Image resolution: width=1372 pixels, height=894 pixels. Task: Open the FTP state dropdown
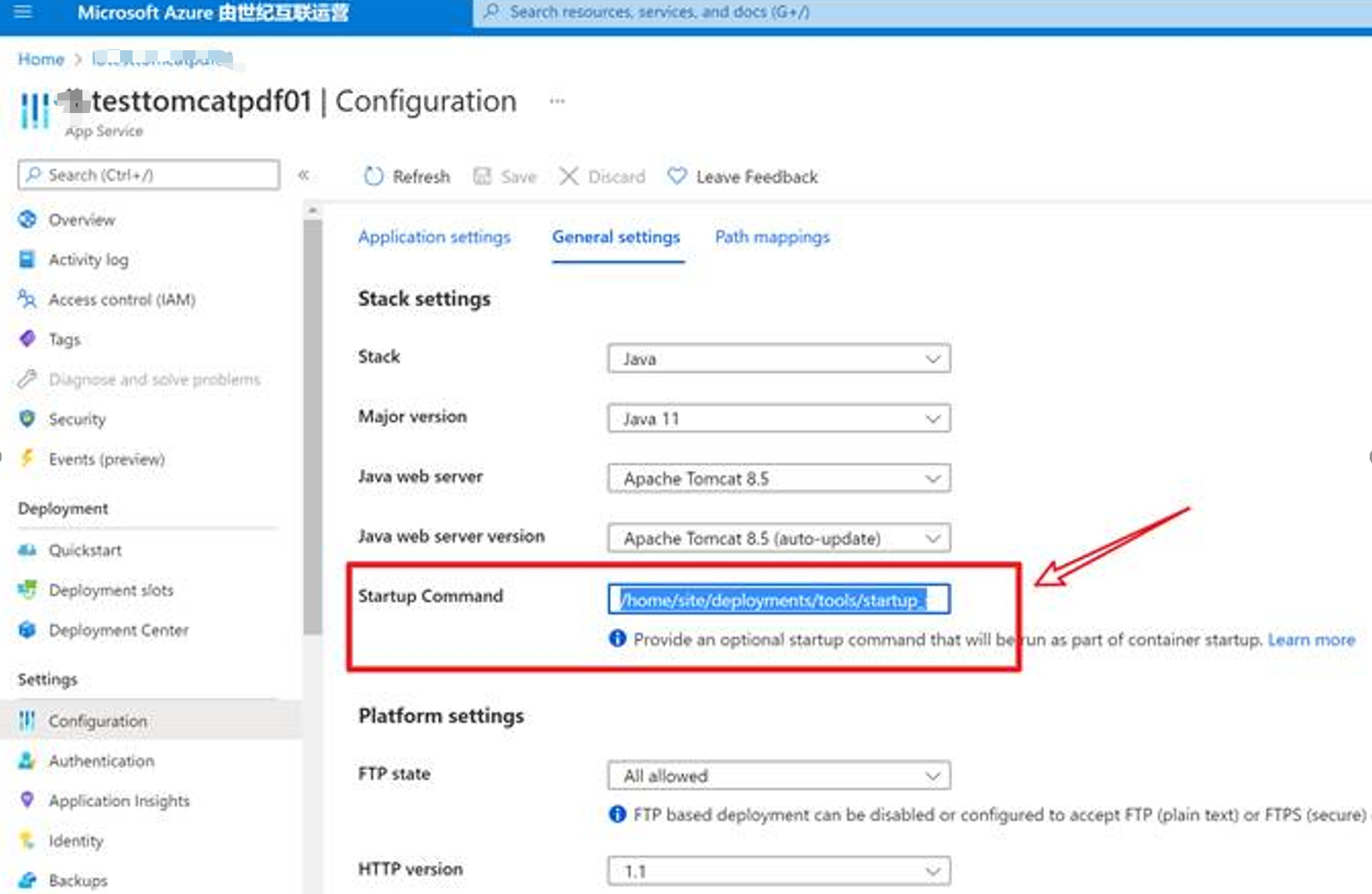pos(779,775)
